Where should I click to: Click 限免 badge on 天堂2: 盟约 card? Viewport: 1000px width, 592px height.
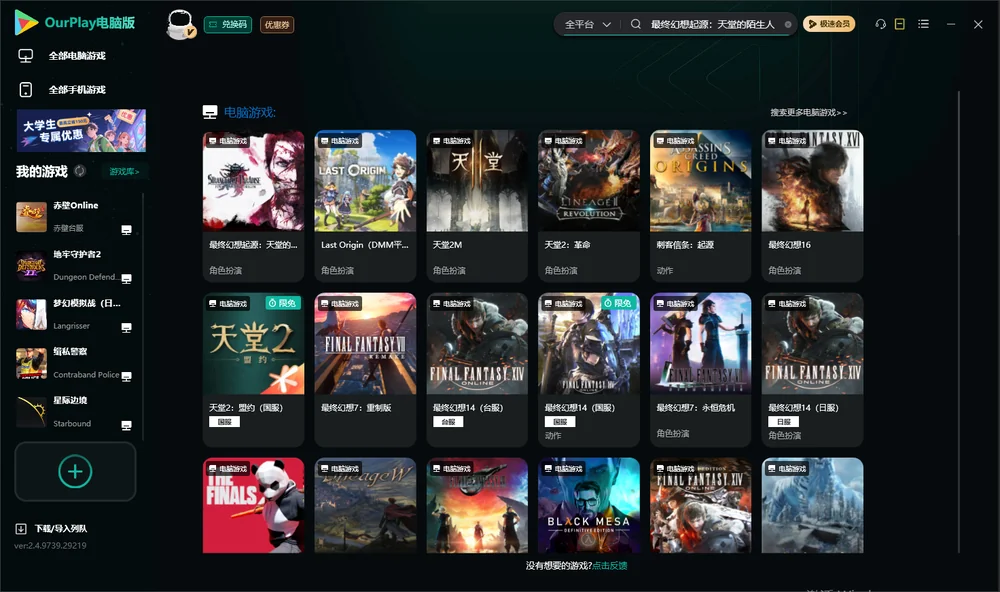(x=284, y=303)
